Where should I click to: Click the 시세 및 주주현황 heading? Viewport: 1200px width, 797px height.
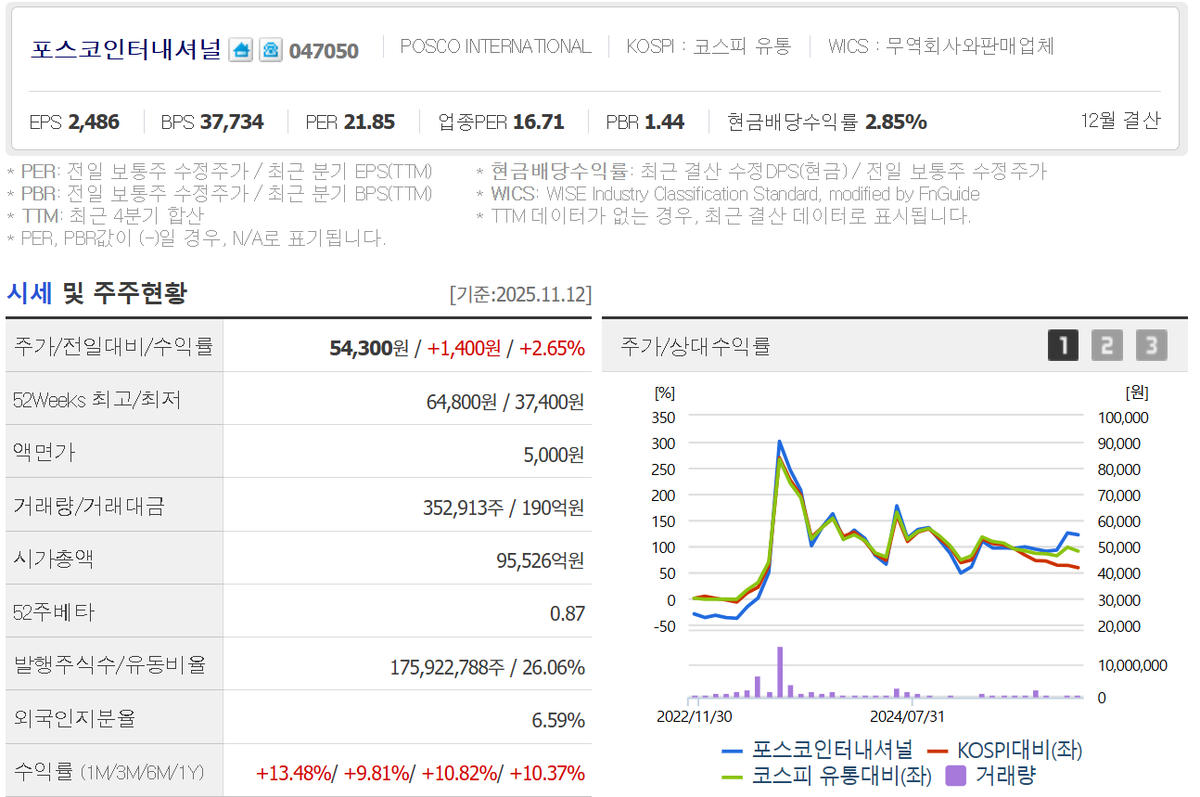click(97, 293)
